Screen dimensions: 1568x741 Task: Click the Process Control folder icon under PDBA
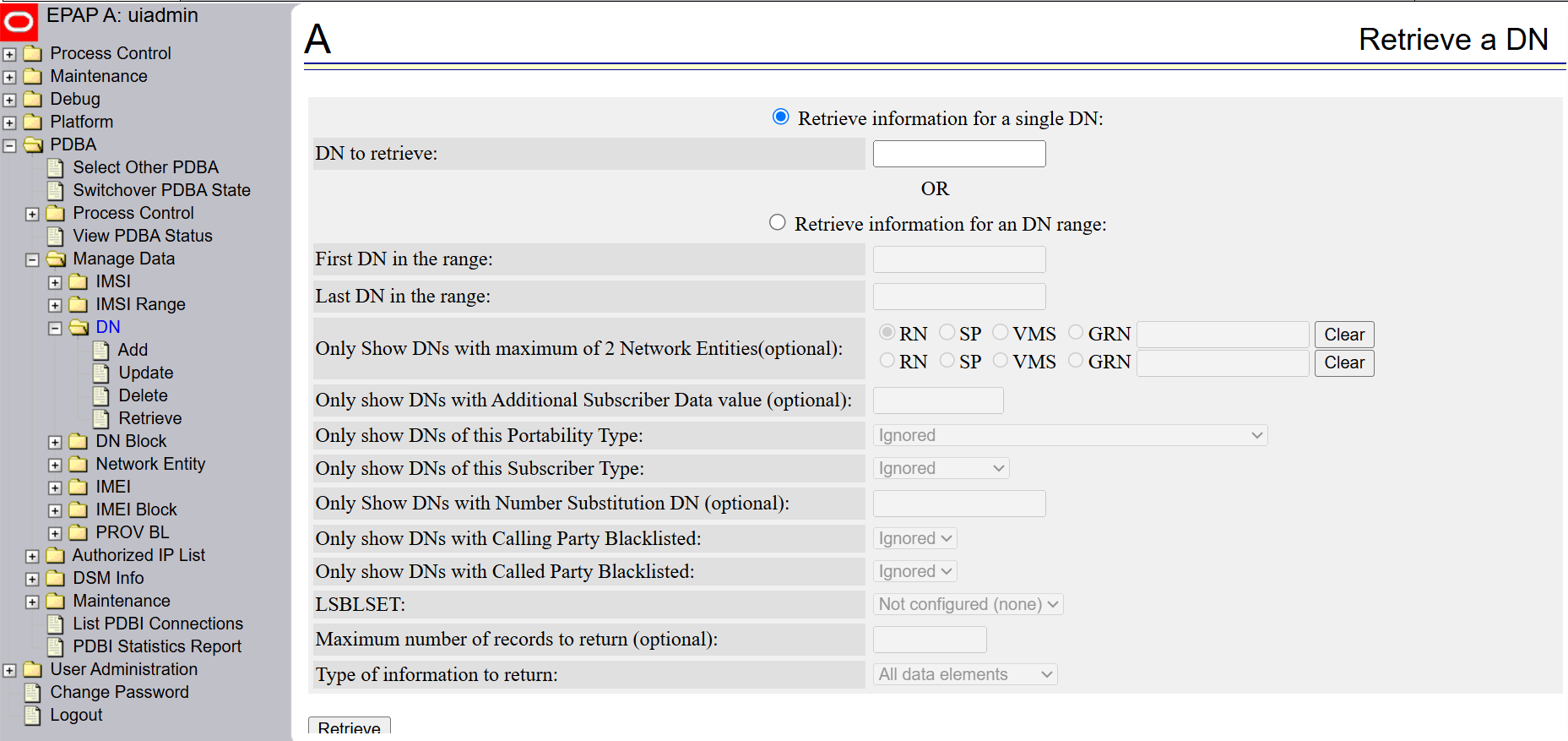56,213
